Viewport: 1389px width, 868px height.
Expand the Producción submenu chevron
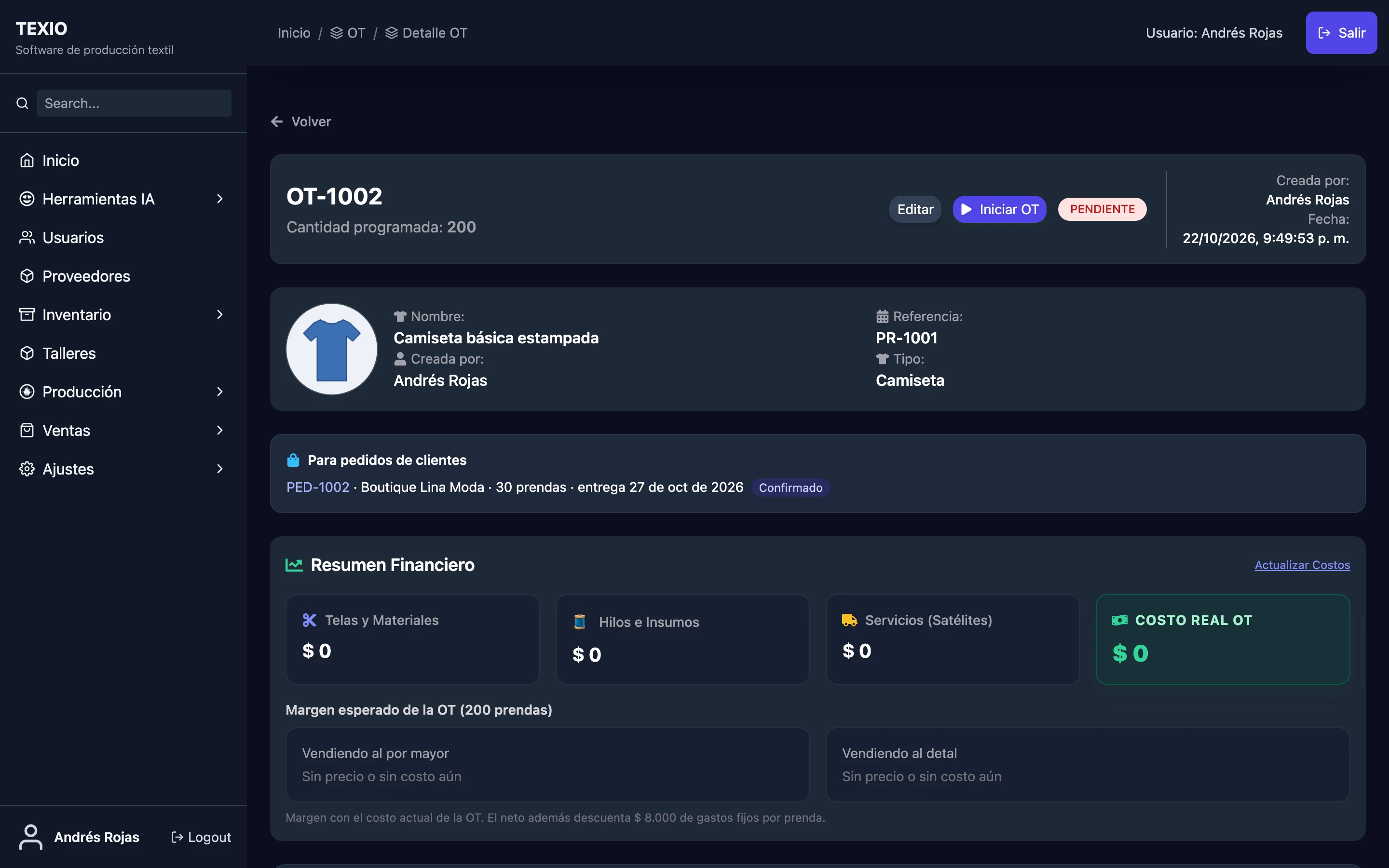pyautogui.click(x=220, y=392)
